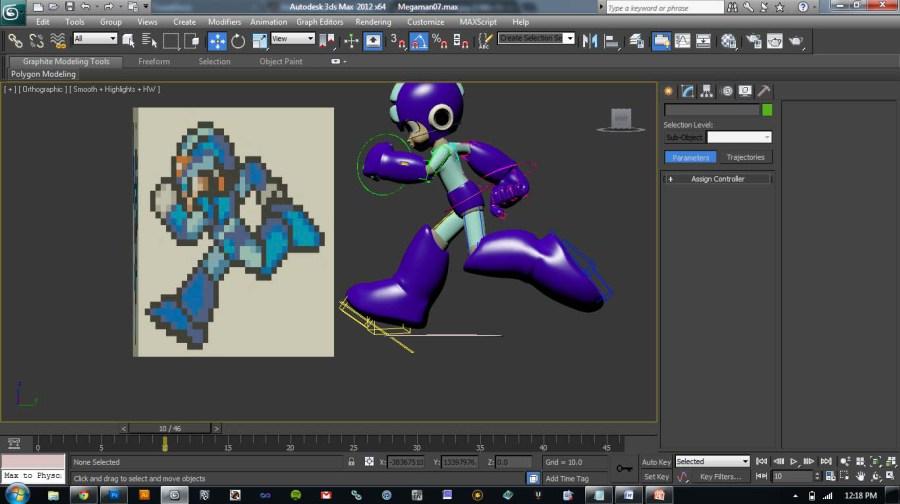Click the Select by Name icon
Viewport: 900px width, 504px height.
(x=148, y=41)
